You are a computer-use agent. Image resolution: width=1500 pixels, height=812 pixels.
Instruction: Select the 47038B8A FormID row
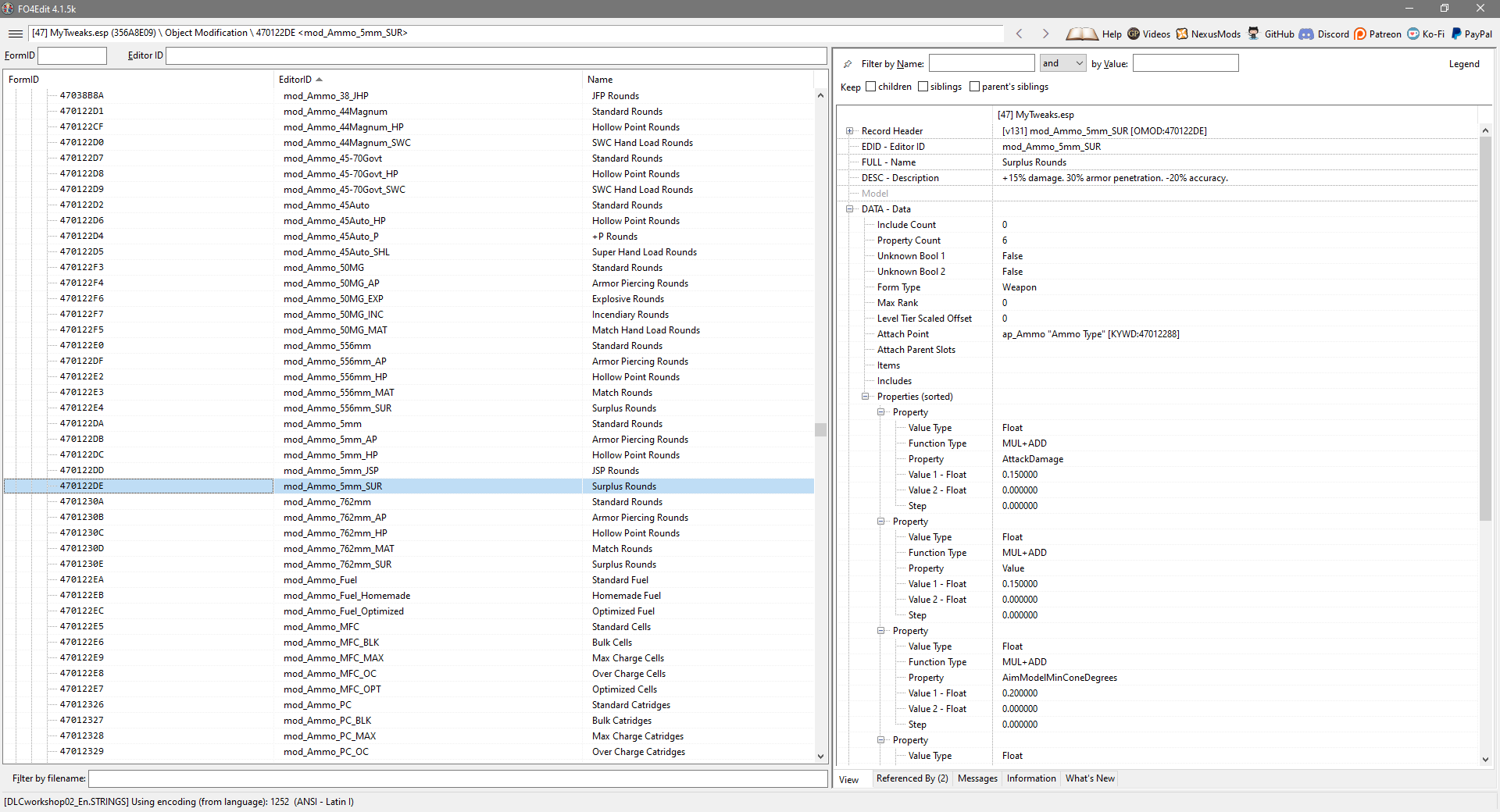tap(409, 96)
